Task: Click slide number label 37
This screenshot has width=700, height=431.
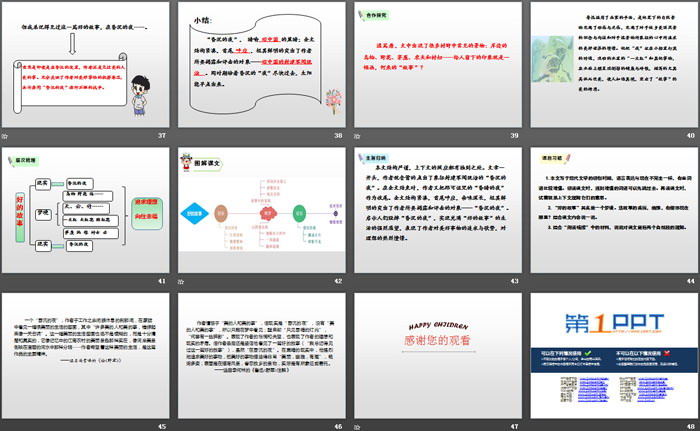Action: click(x=162, y=135)
